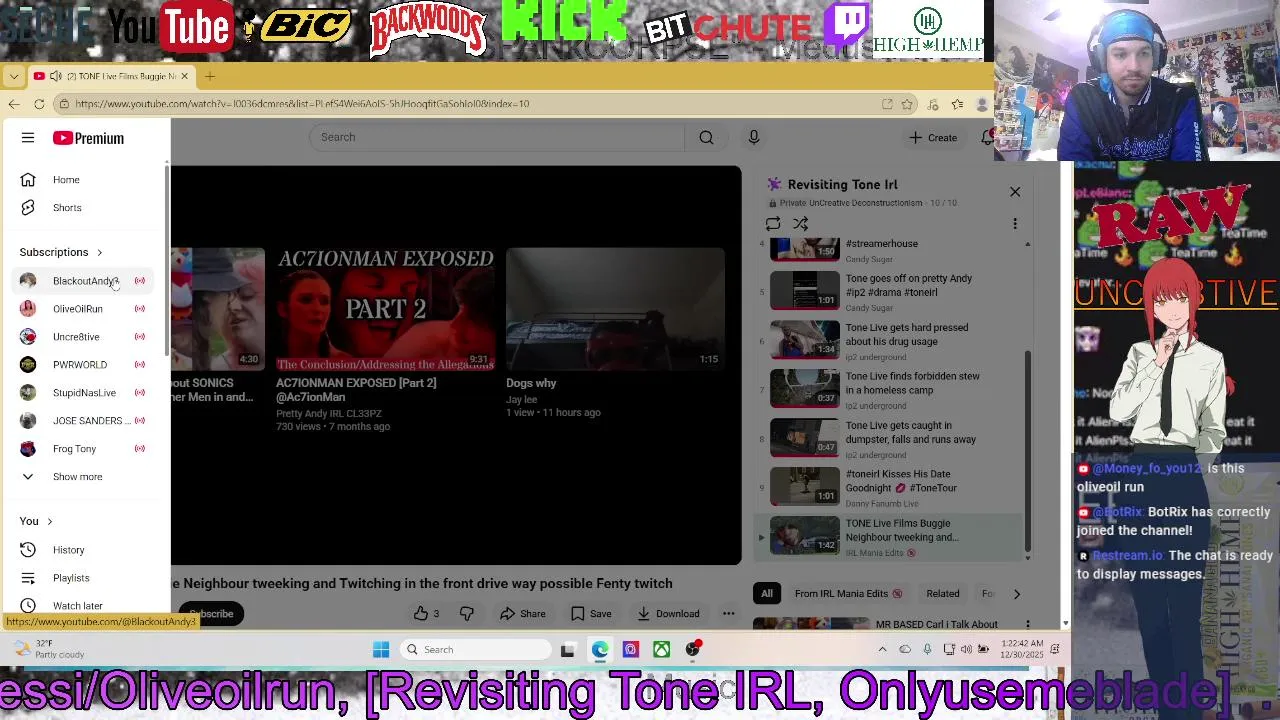This screenshot has height=720, width=1280.
Task: Click the browser address bar URL
Action: (x=302, y=104)
